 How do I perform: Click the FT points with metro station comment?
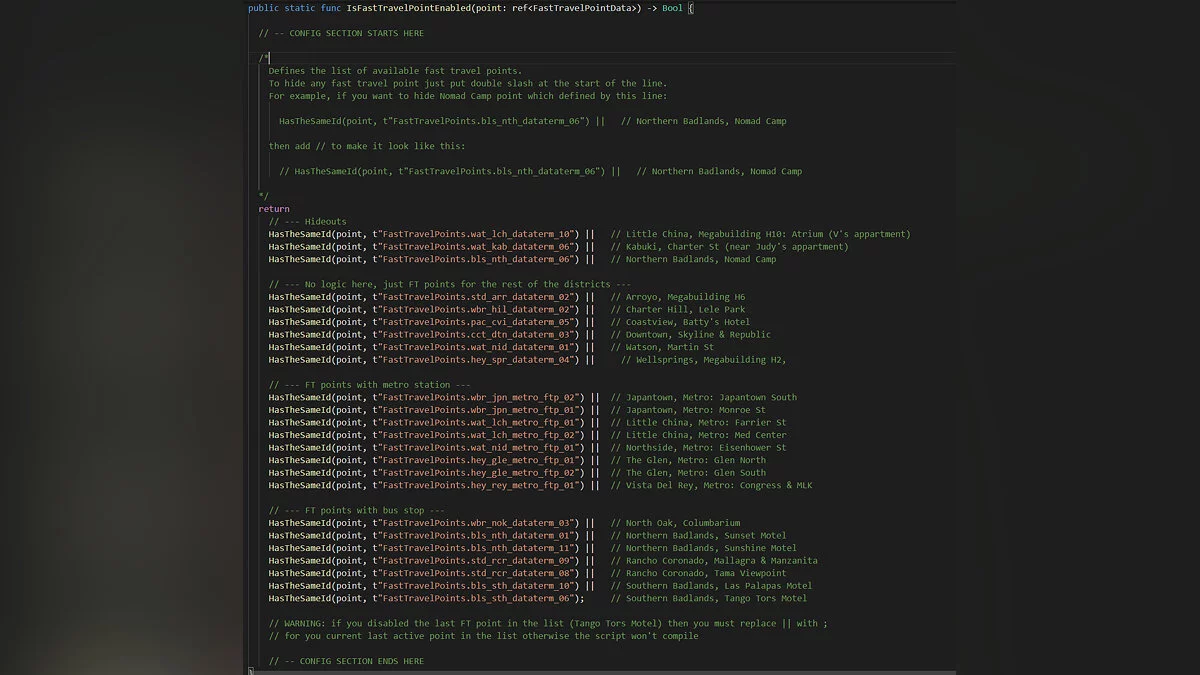[369, 385]
